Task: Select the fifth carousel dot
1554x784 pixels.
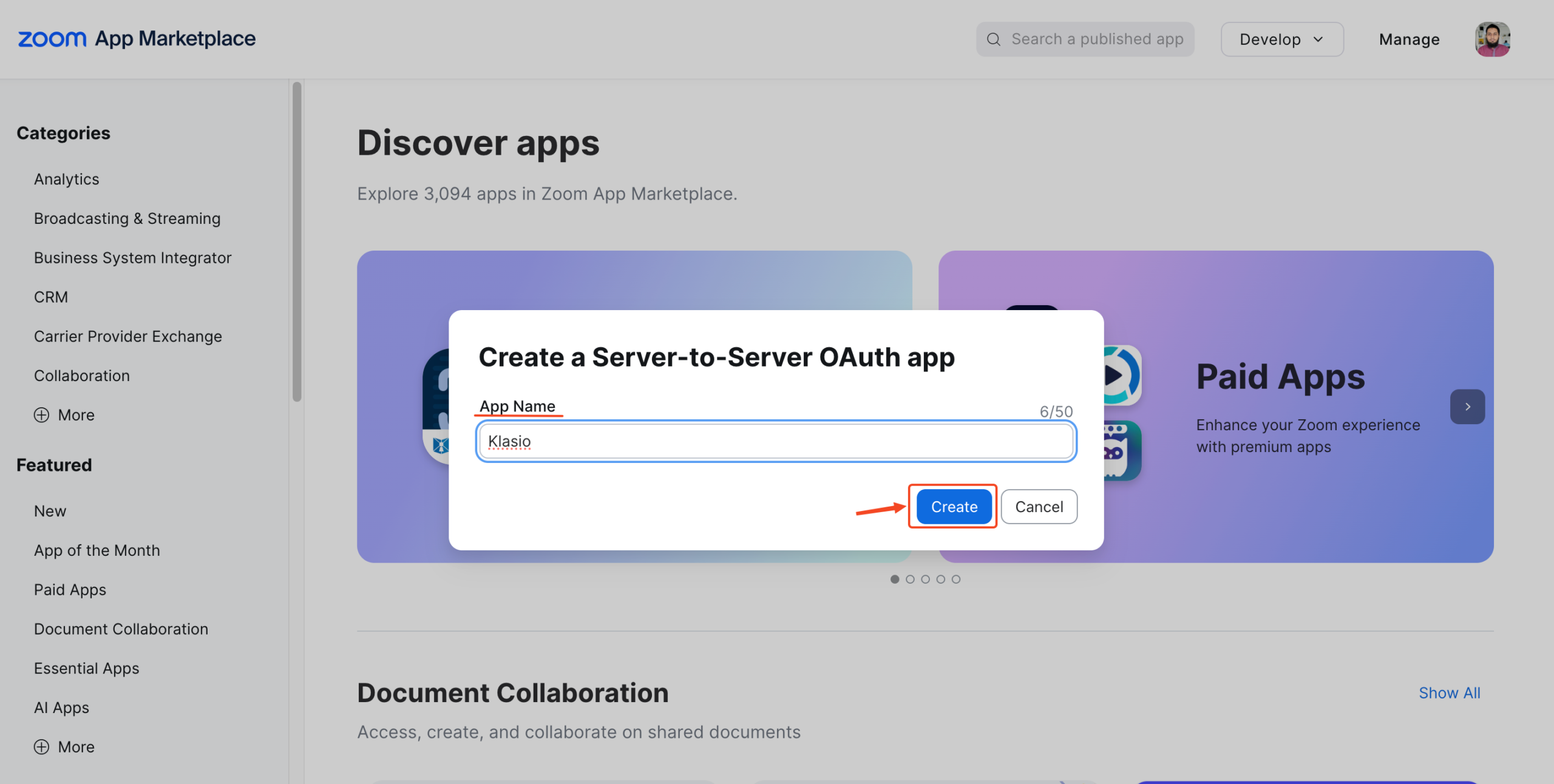Action: click(x=956, y=580)
